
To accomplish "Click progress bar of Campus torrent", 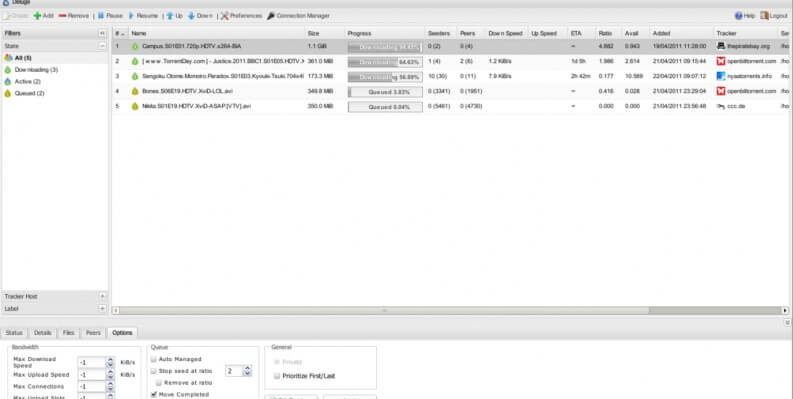I will [x=385, y=47].
